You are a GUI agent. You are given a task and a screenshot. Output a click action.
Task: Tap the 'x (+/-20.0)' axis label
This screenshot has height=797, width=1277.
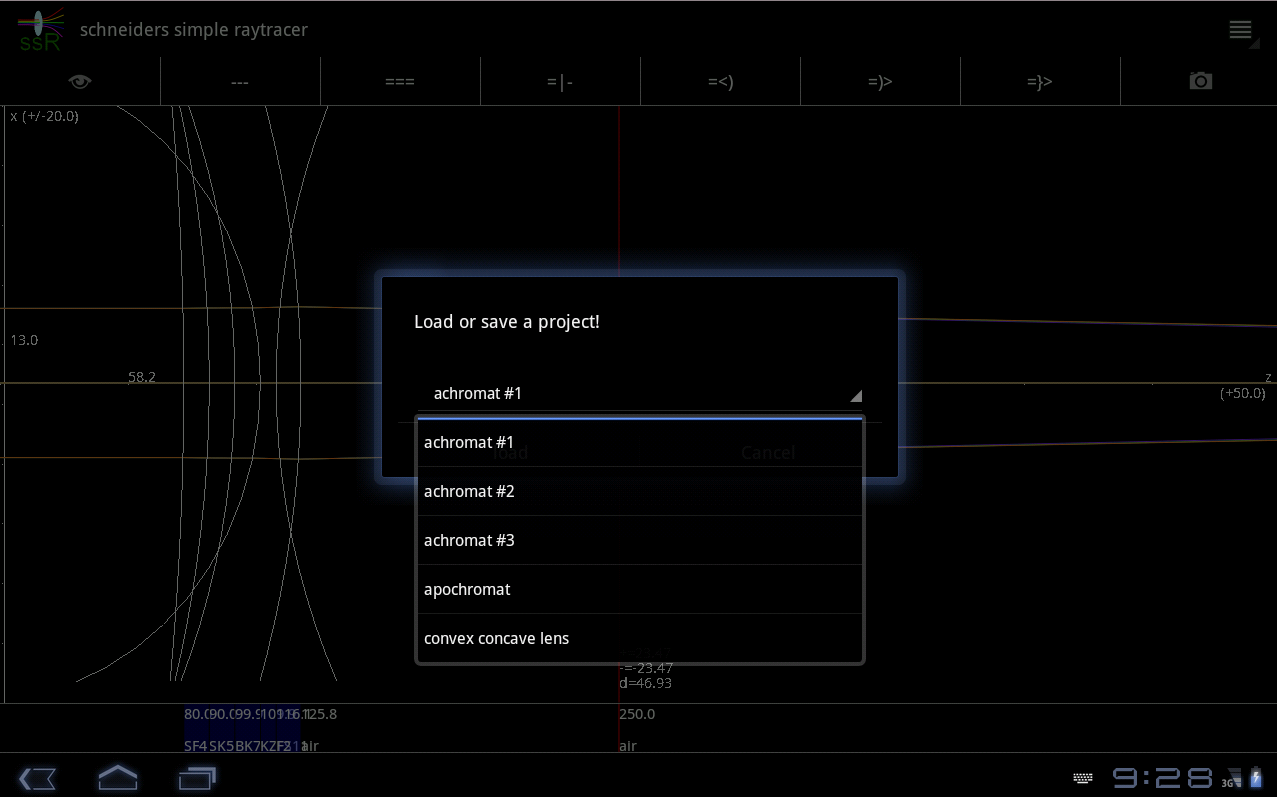pos(44,116)
